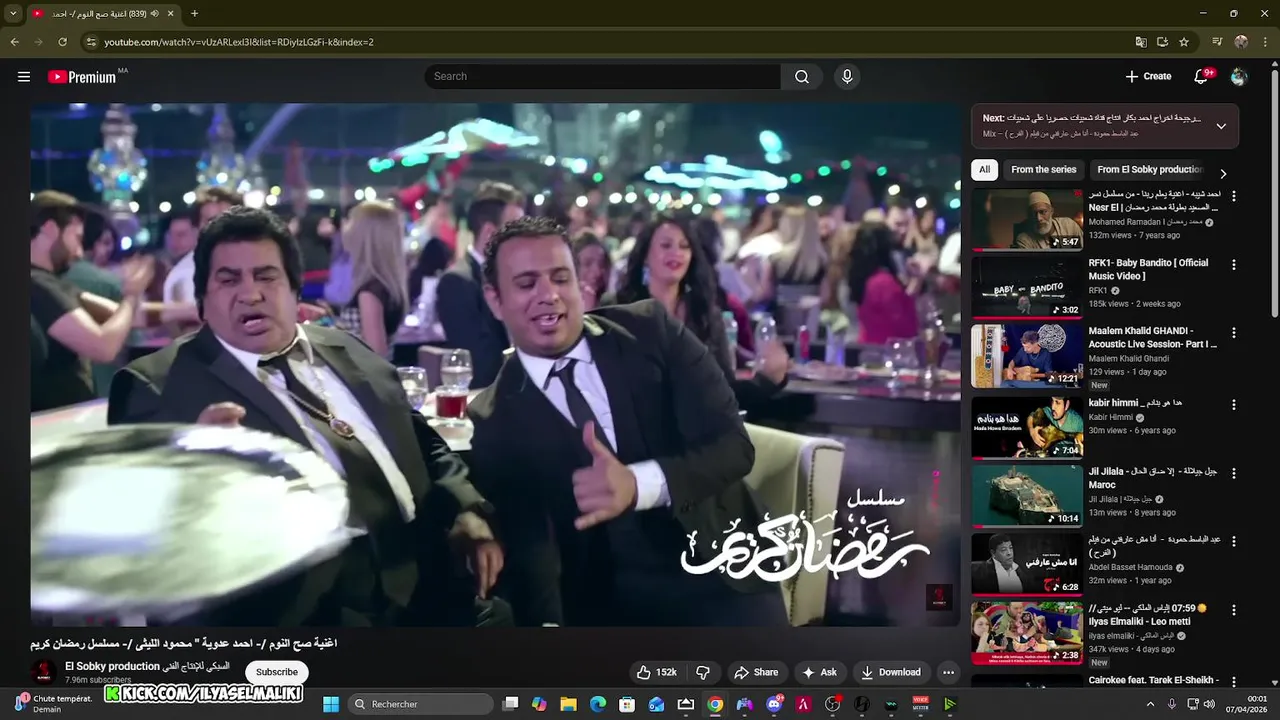Click the Ask button
This screenshot has height=720, width=1280.
(819, 672)
